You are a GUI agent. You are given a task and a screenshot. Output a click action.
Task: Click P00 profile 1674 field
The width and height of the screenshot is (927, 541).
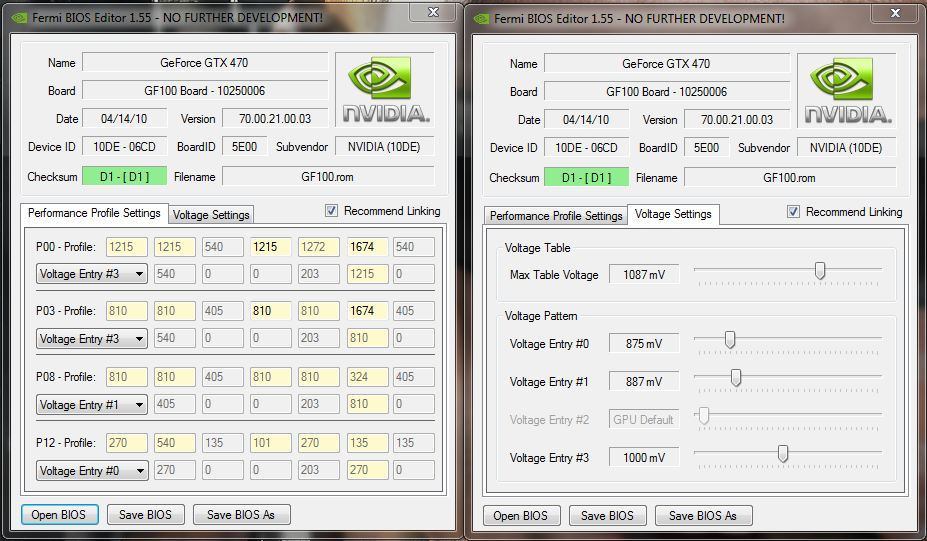click(367, 247)
